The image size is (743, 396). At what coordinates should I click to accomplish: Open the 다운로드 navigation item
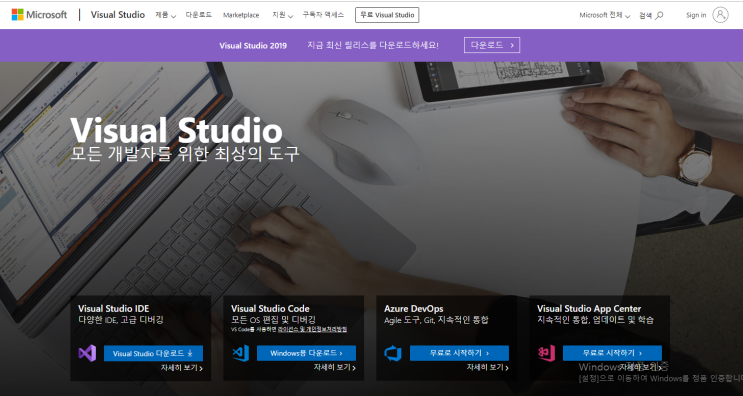(x=199, y=15)
